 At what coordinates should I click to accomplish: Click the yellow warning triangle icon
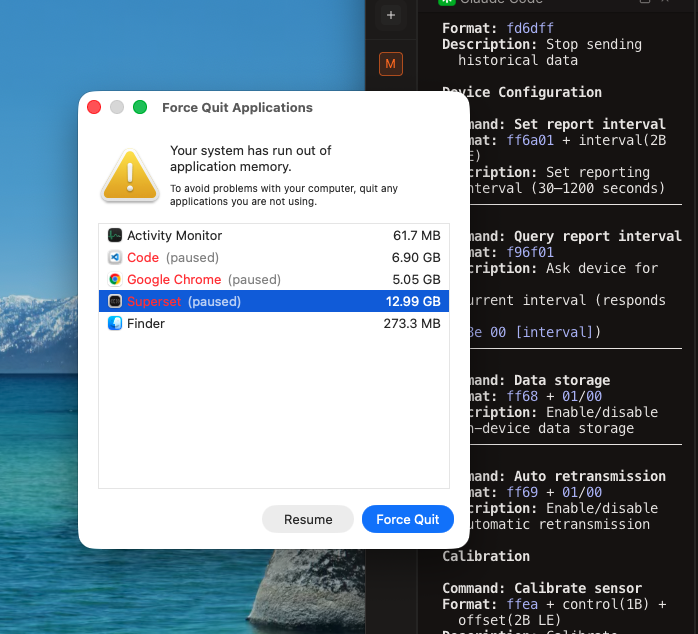click(x=130, y=175)
